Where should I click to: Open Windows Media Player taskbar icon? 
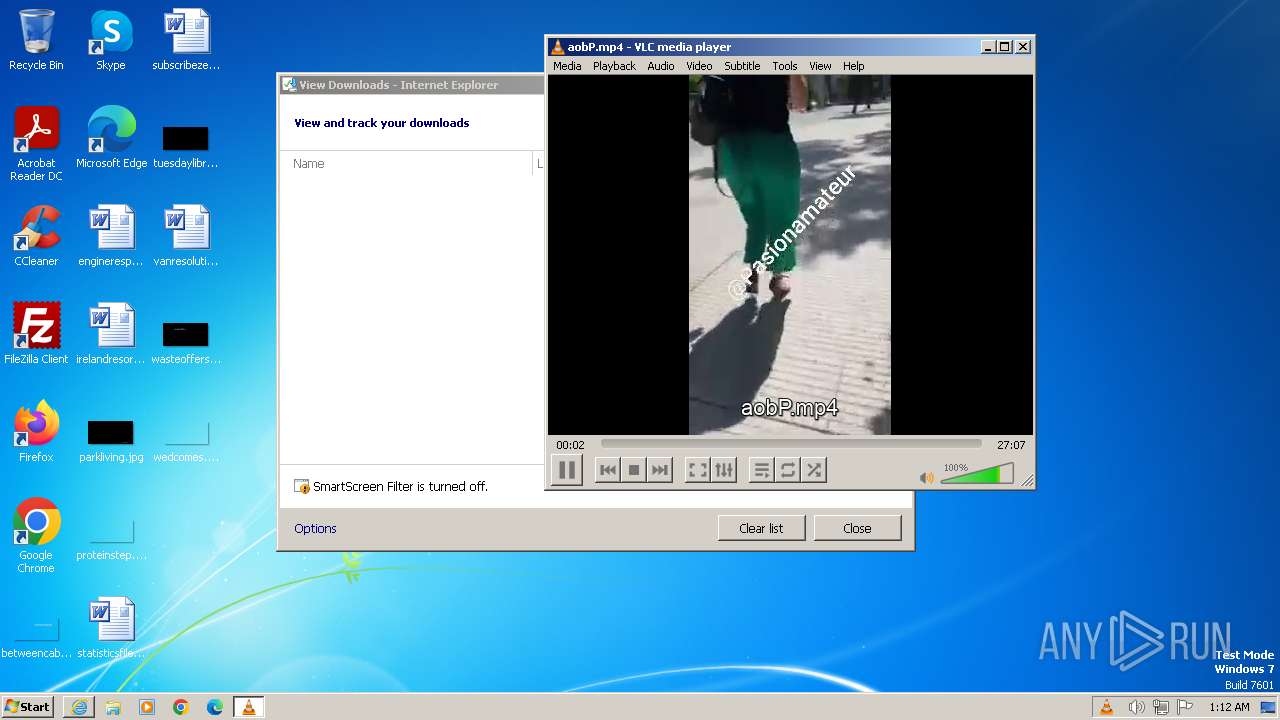pos(147,707)
